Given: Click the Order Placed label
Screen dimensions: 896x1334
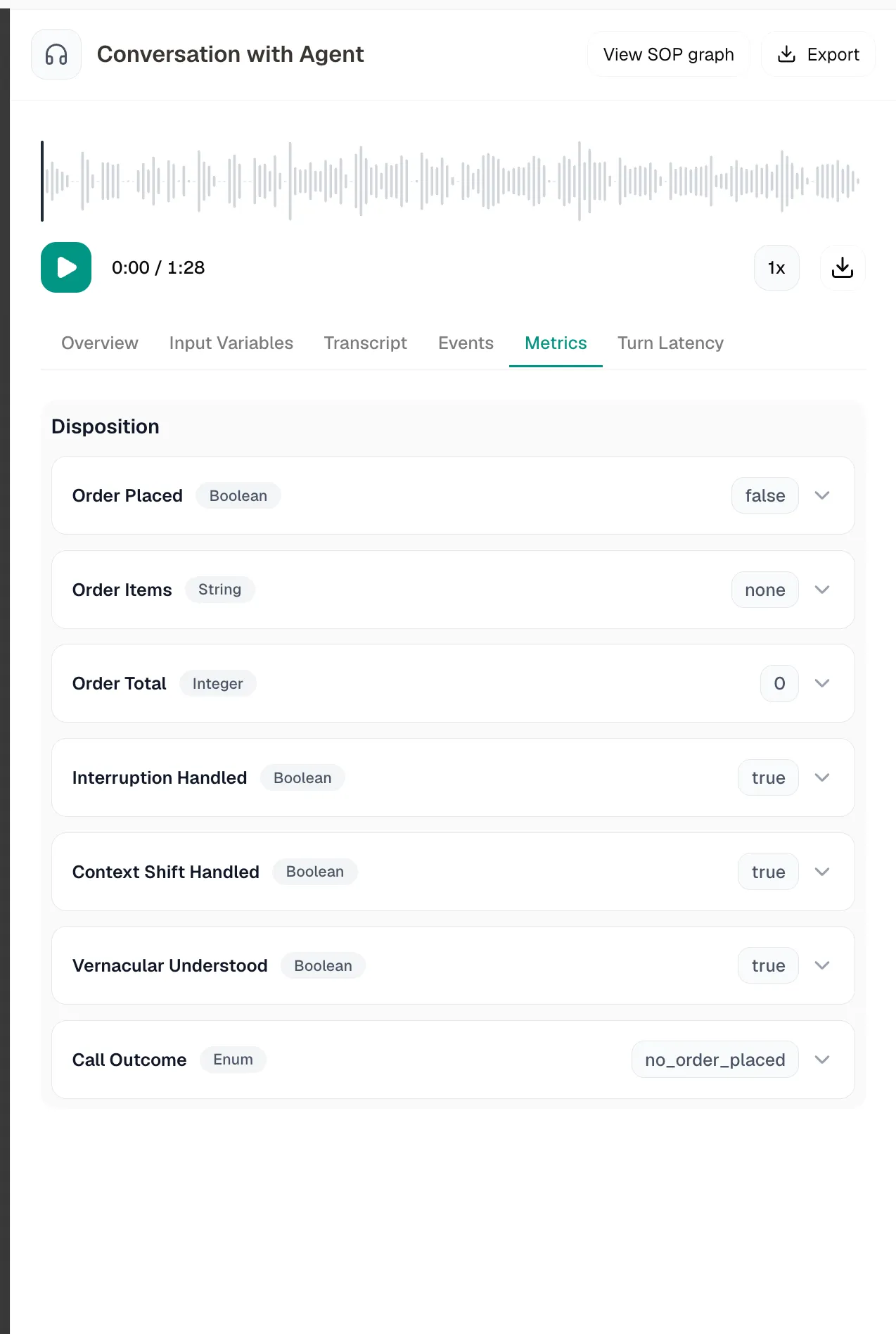Looking at the screenshot, I should 127,495.
